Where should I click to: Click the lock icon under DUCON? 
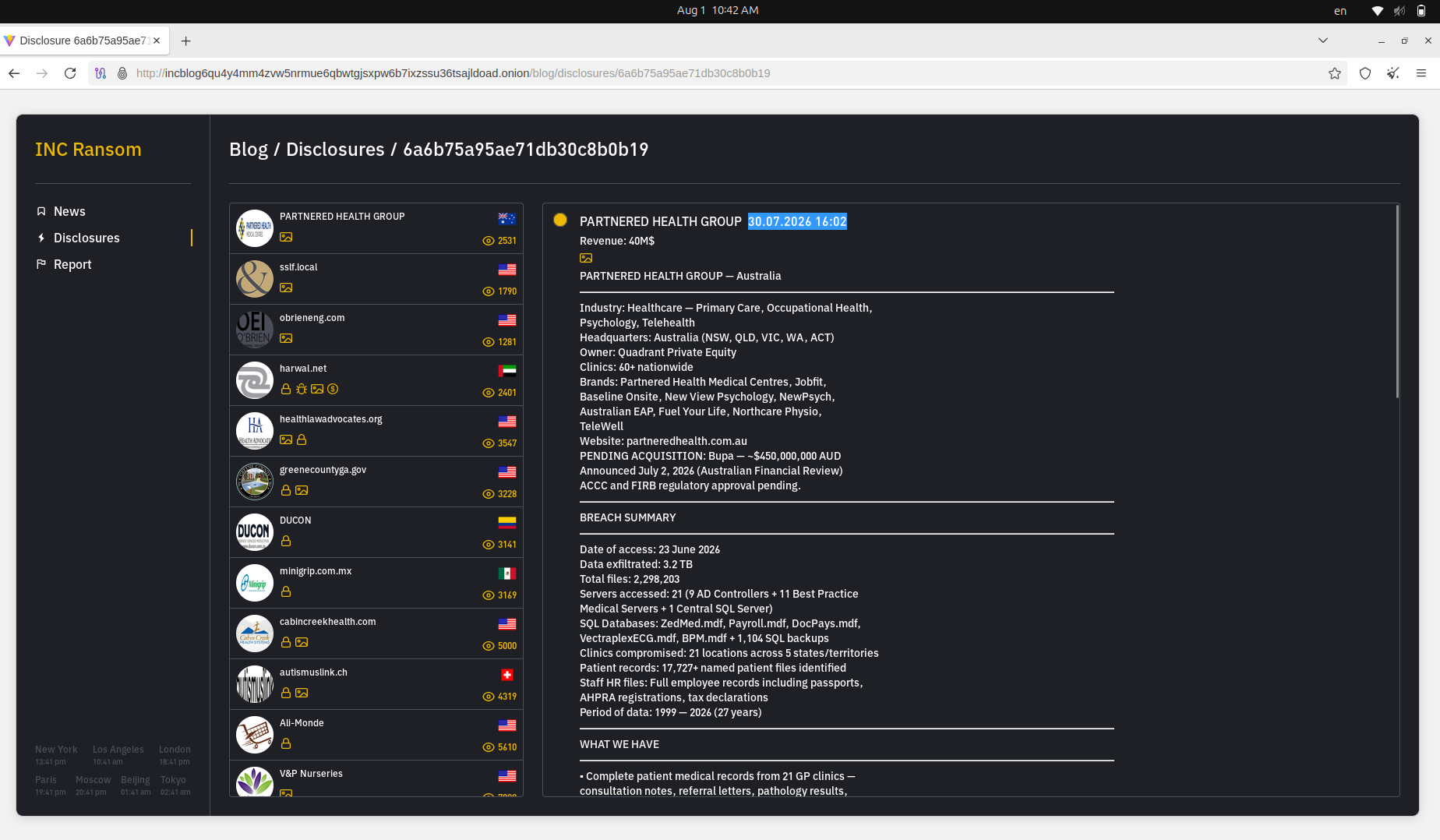(x=286, y=541)
